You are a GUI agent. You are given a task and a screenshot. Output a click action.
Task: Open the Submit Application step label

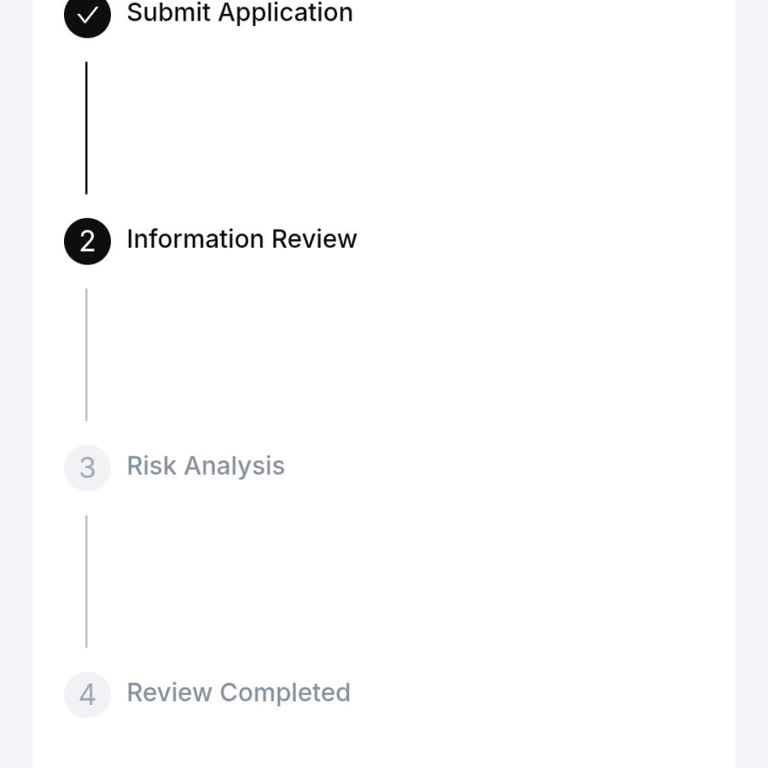point(239,13)
